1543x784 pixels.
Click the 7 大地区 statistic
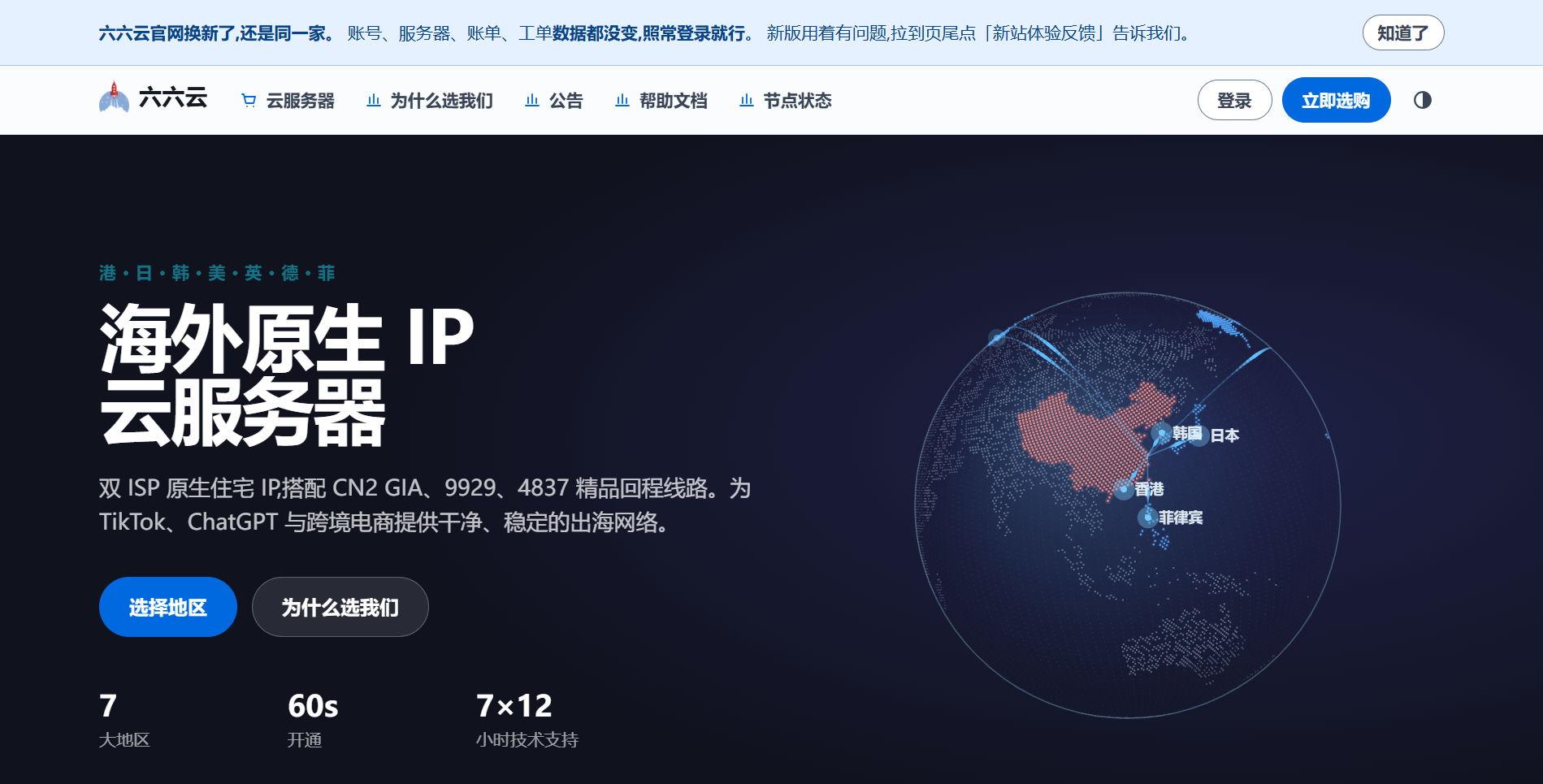124,720
